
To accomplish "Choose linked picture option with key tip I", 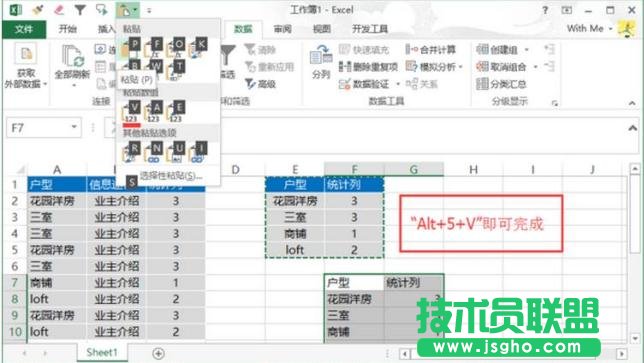I will pyautogui.click(x=197, y=152).
